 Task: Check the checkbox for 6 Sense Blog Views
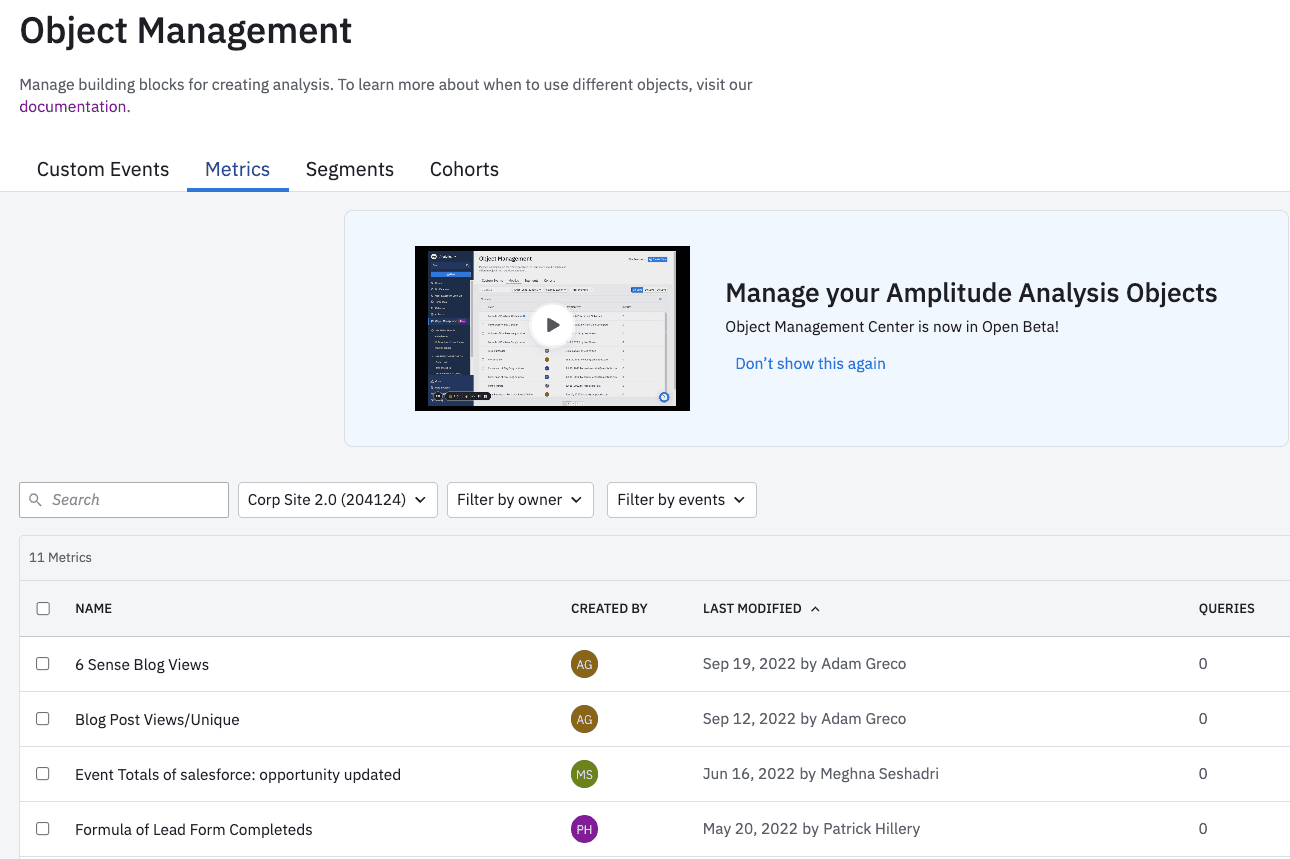point(43,663)
